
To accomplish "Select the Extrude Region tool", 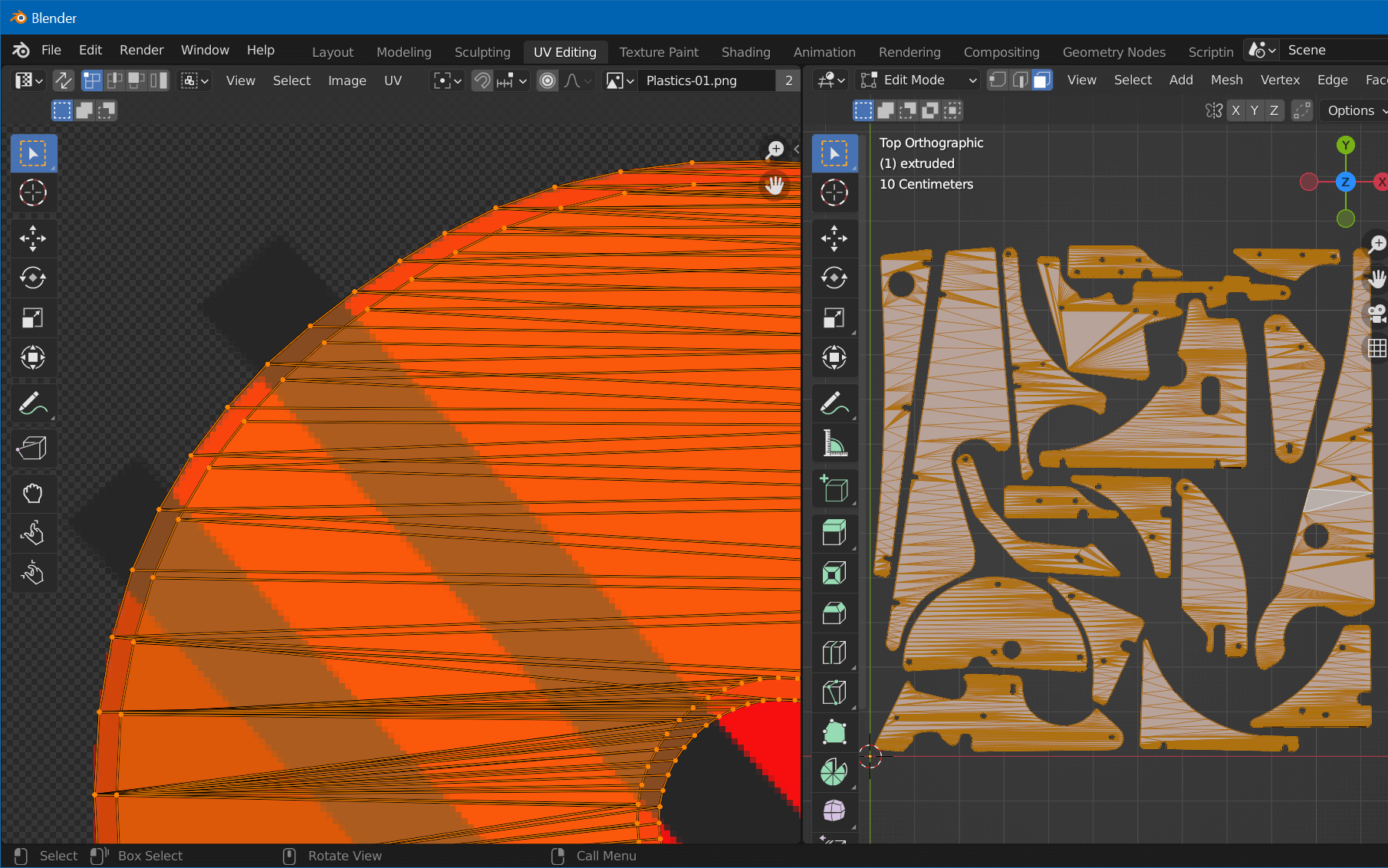I will click(834, 533).
